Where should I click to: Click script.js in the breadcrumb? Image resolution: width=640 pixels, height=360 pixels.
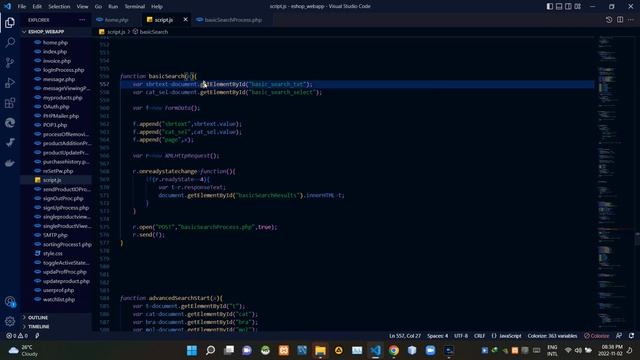tap(116, 32)
